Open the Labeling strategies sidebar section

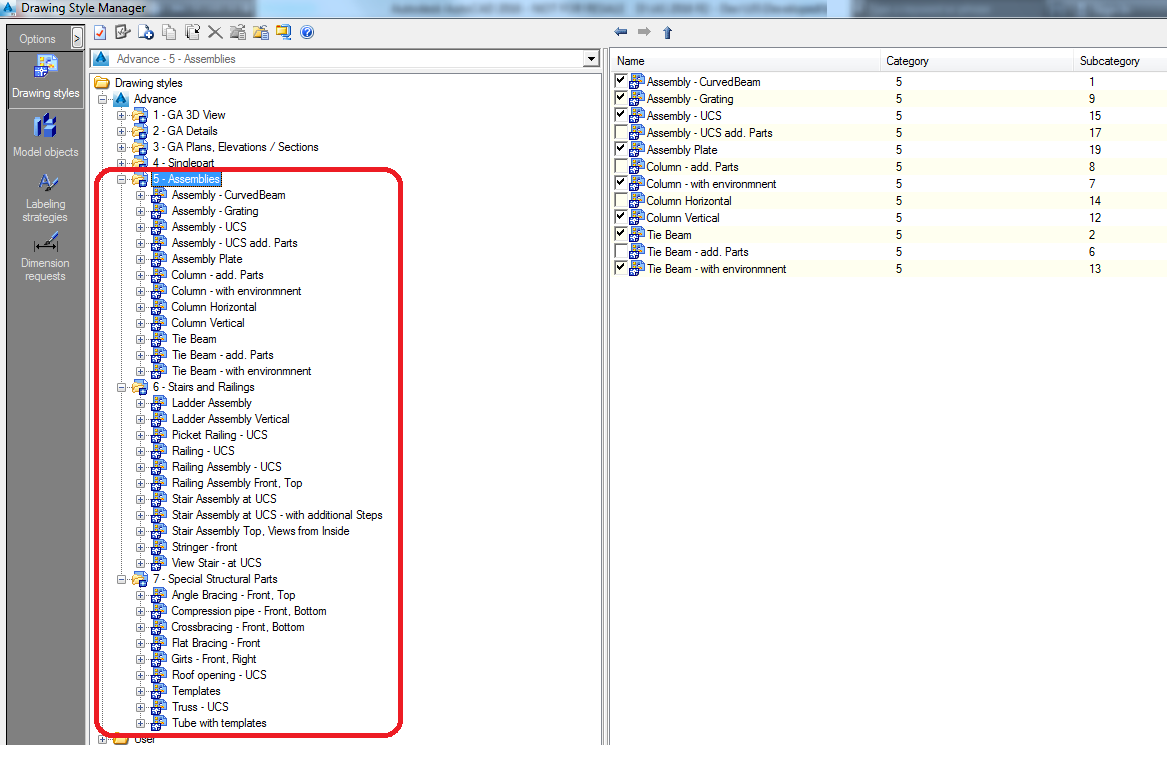pos(46,198)
